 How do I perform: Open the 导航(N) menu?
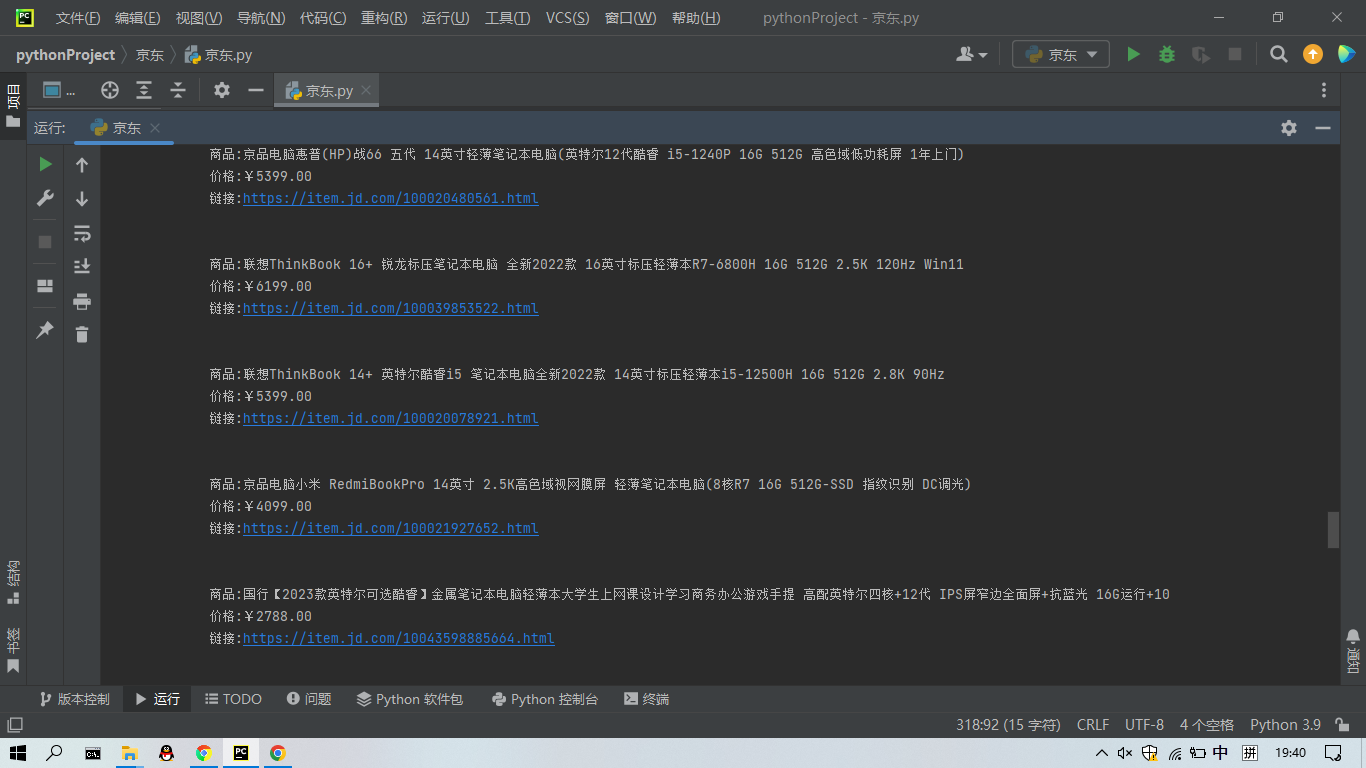pos(261,18)
